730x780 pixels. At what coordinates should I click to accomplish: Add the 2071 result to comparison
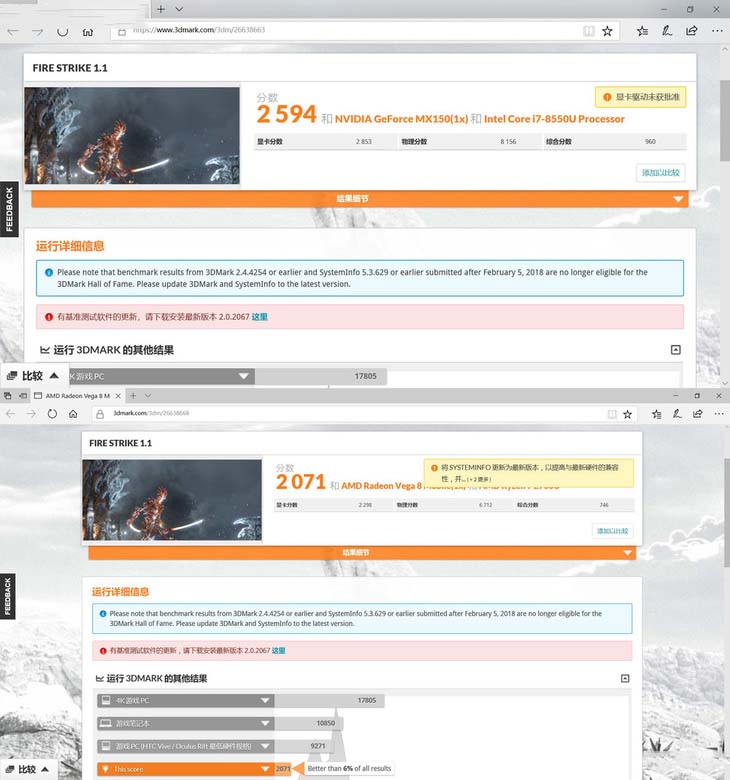pos(613,531)
